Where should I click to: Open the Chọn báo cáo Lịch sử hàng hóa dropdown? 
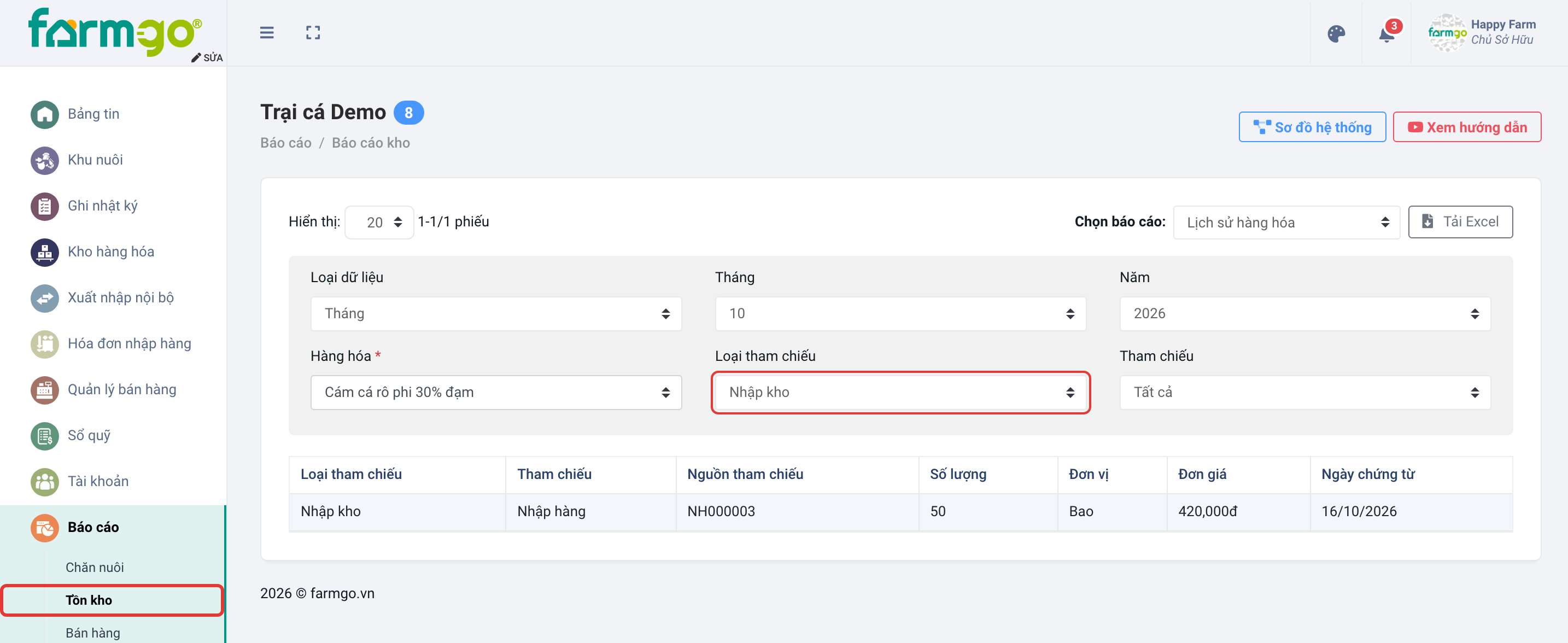tap(1286, 222)
